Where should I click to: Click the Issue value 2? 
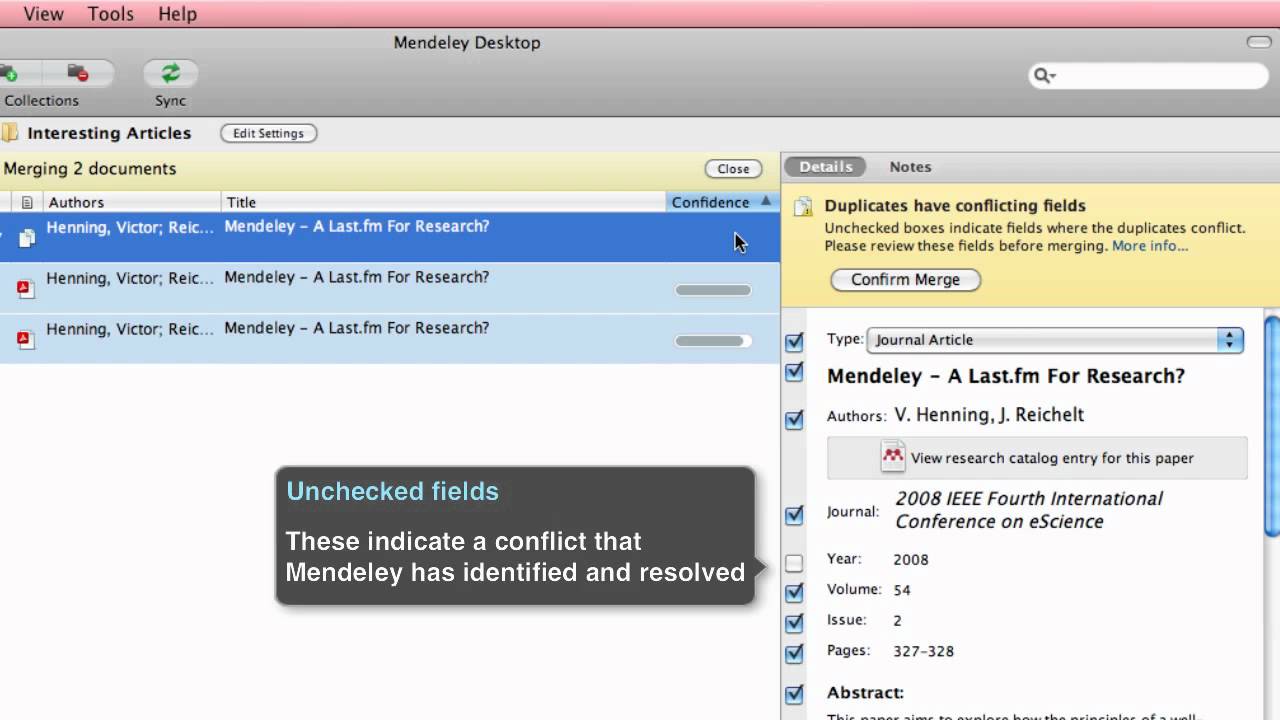pos(897,620)
